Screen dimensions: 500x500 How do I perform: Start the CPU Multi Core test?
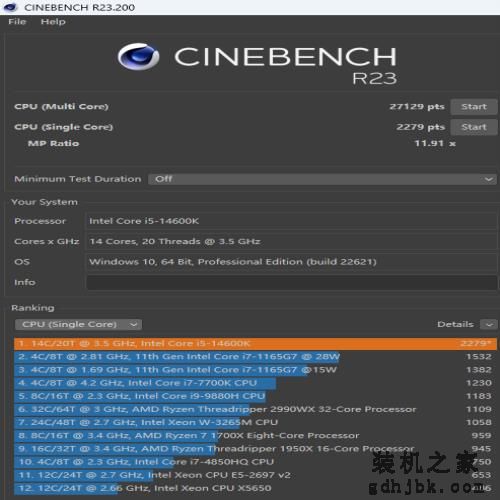pyautogui.click(x=474, y=107)
